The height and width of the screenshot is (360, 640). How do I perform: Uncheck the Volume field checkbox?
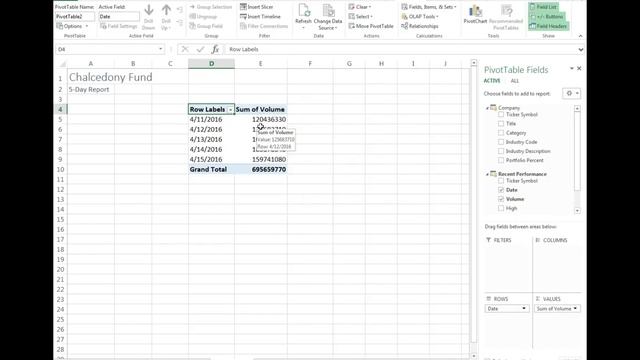[x=501, y=199]
